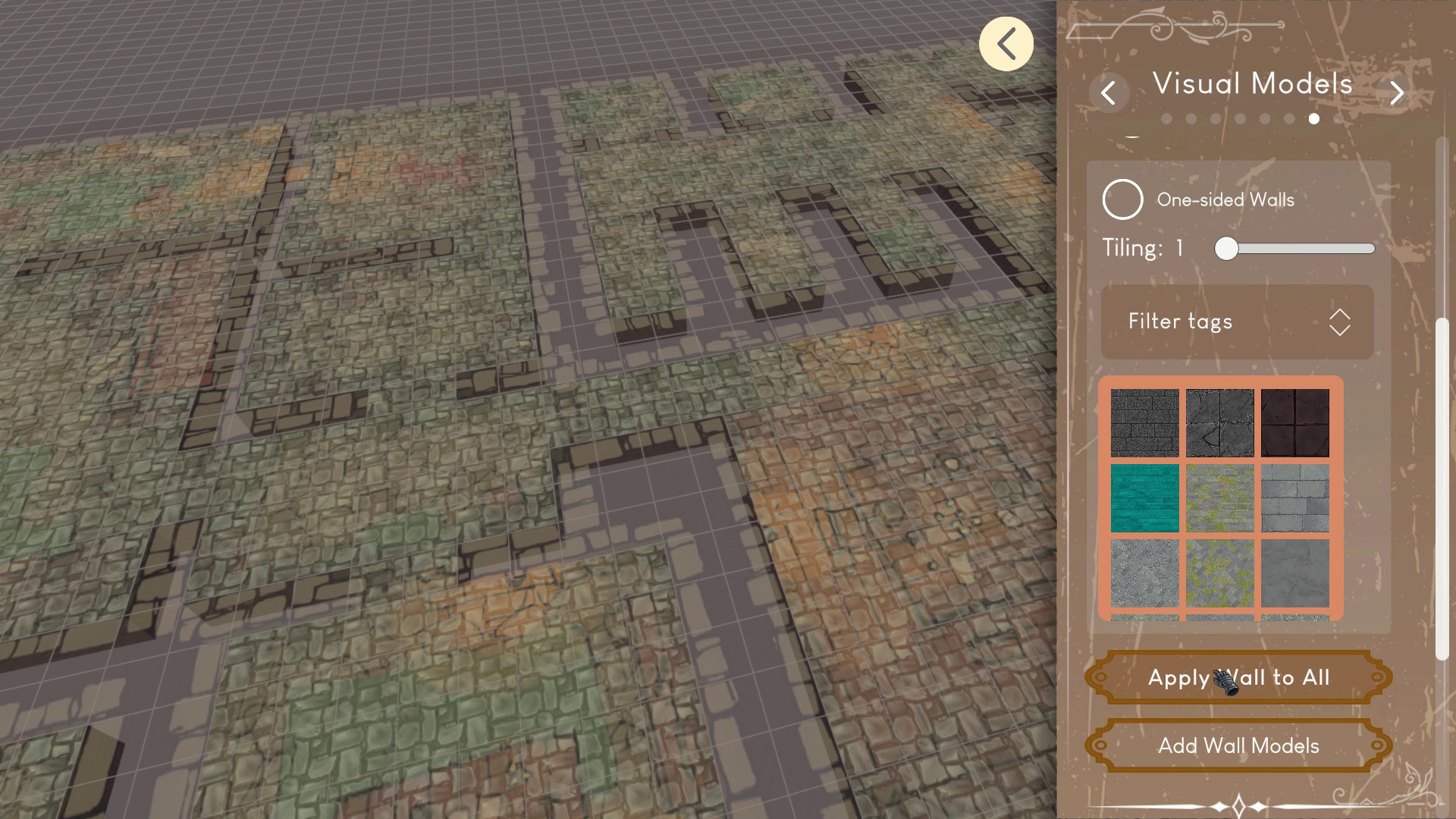Choose the dark maroon tile texture
The height and width of the screenshot is (819, 1456).
[1294, 422]
